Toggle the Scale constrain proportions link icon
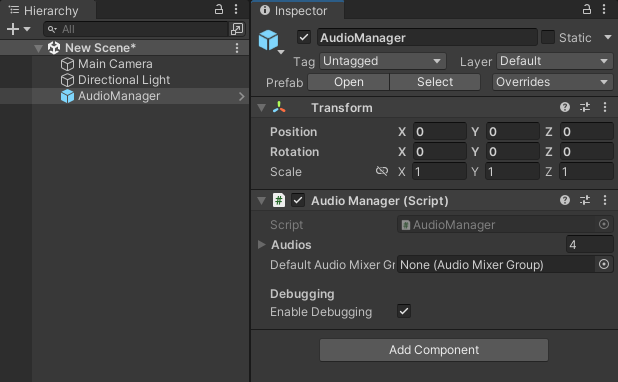The height and width of the screenshot is (382, 618). tap(382, 171)
